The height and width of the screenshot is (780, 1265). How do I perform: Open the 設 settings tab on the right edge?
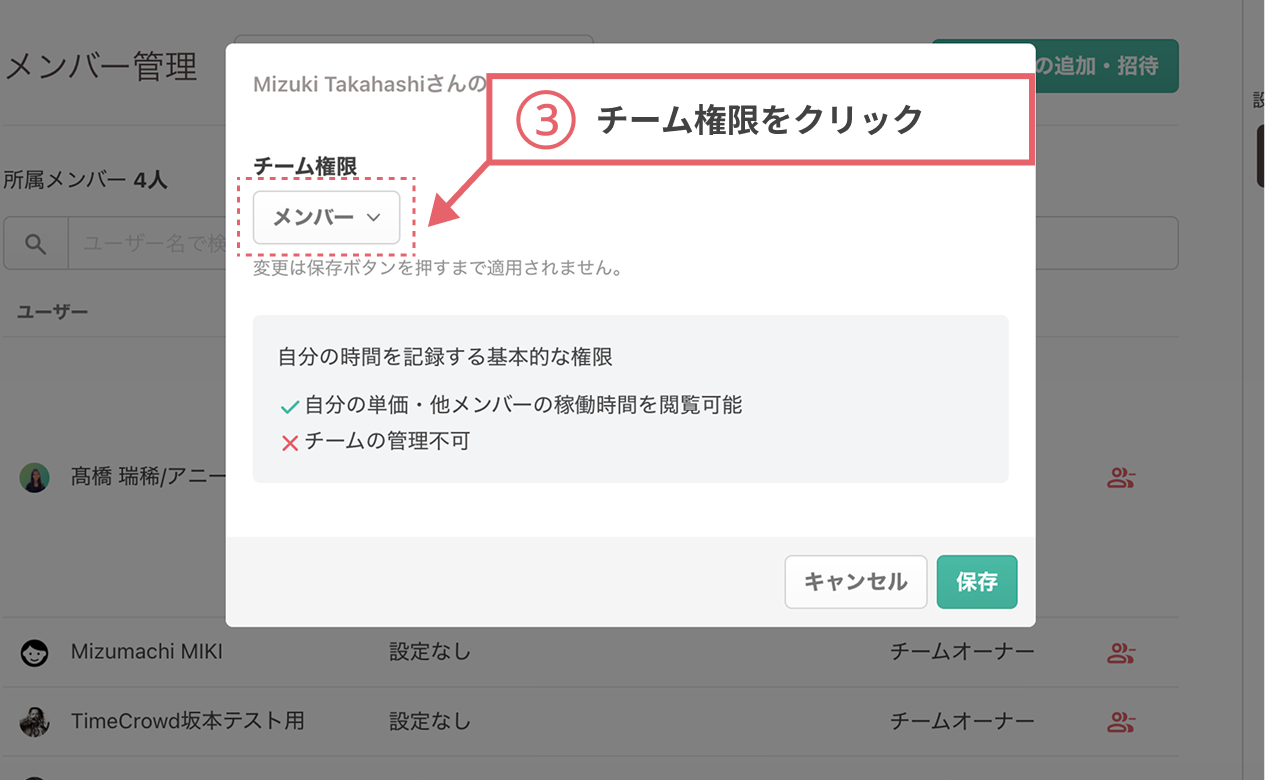point(1258,100)
